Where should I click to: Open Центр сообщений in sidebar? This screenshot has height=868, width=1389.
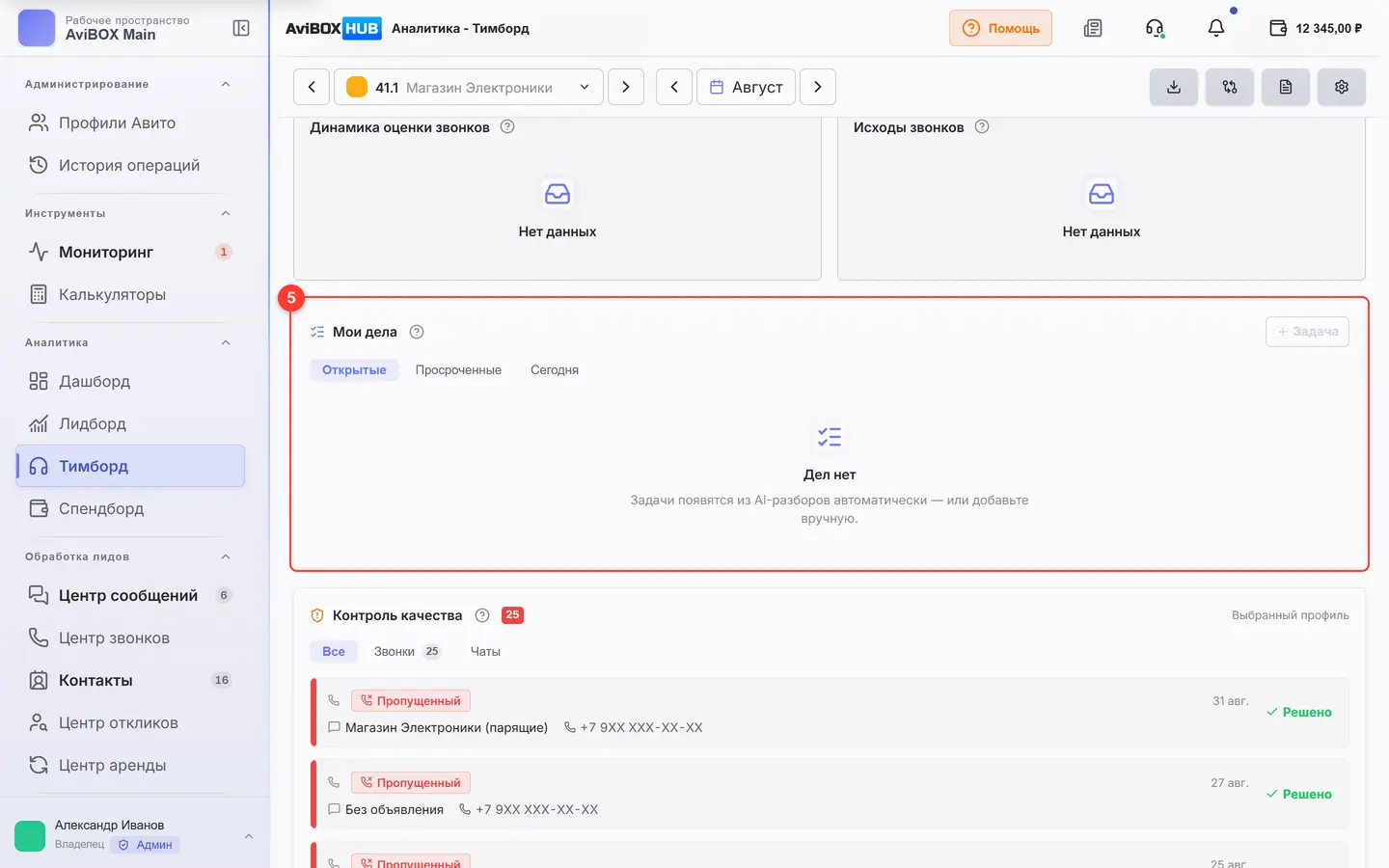(x=129, y=595)
